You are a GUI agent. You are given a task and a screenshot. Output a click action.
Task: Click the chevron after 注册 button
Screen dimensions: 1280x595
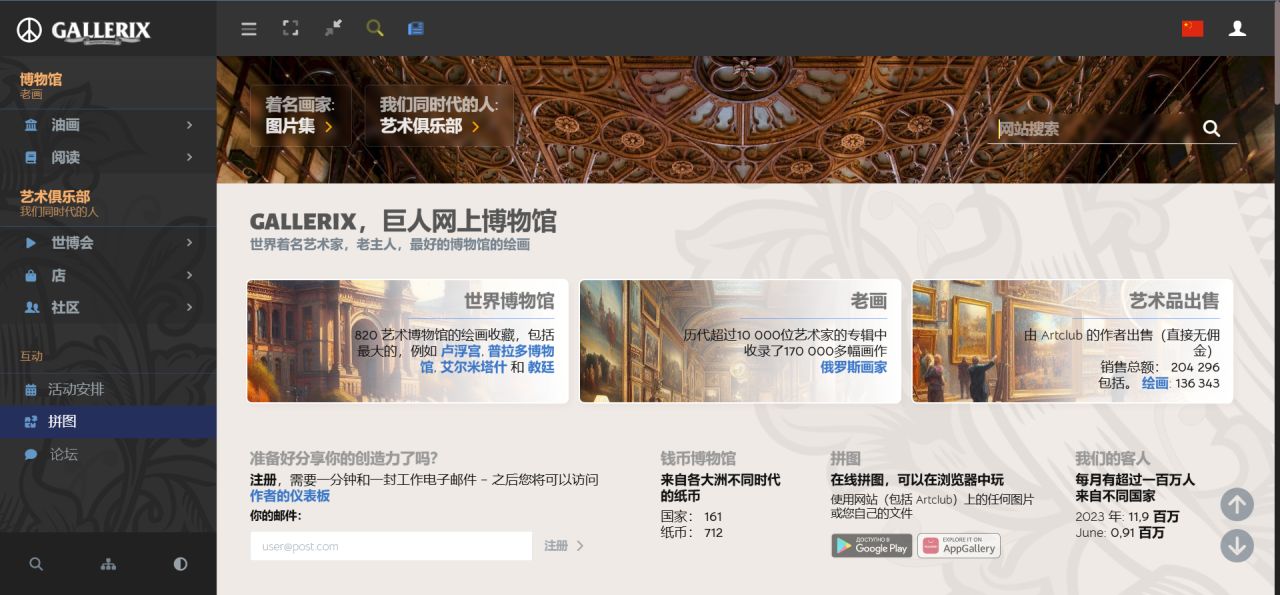pos(580,546)
